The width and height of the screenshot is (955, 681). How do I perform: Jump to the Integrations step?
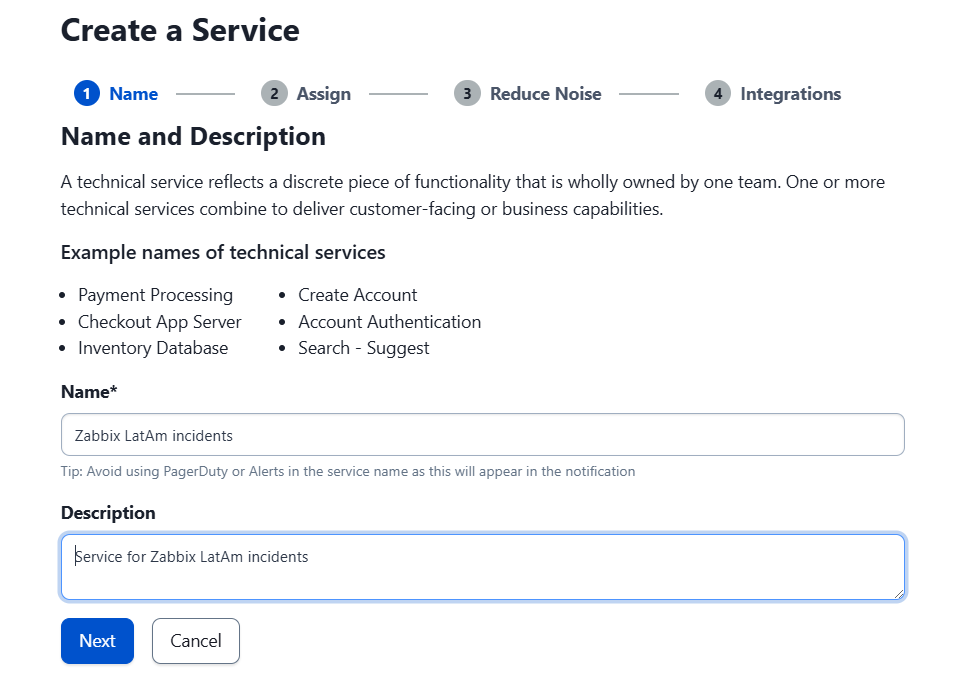[x=791, y=94]
